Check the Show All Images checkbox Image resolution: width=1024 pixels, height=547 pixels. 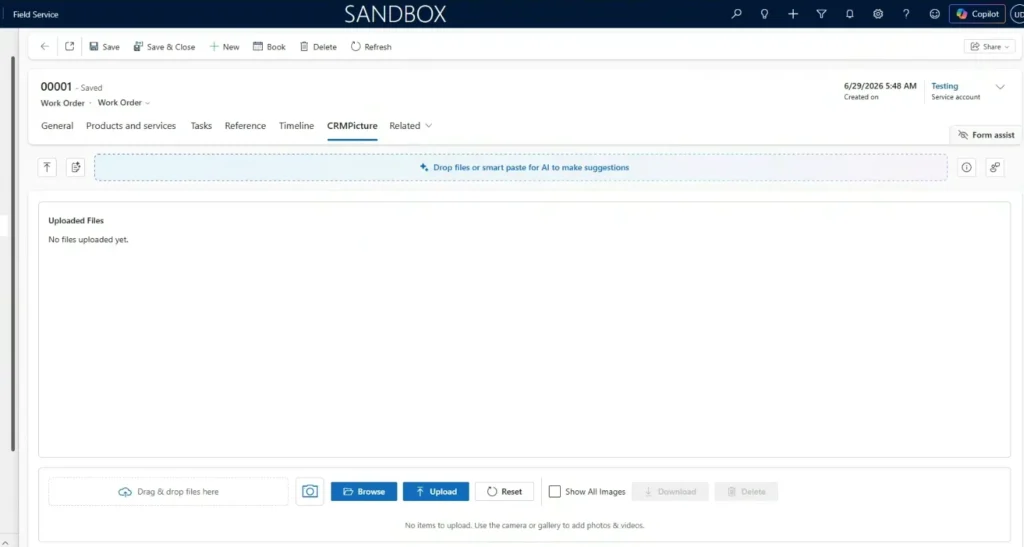click(554, 492)
